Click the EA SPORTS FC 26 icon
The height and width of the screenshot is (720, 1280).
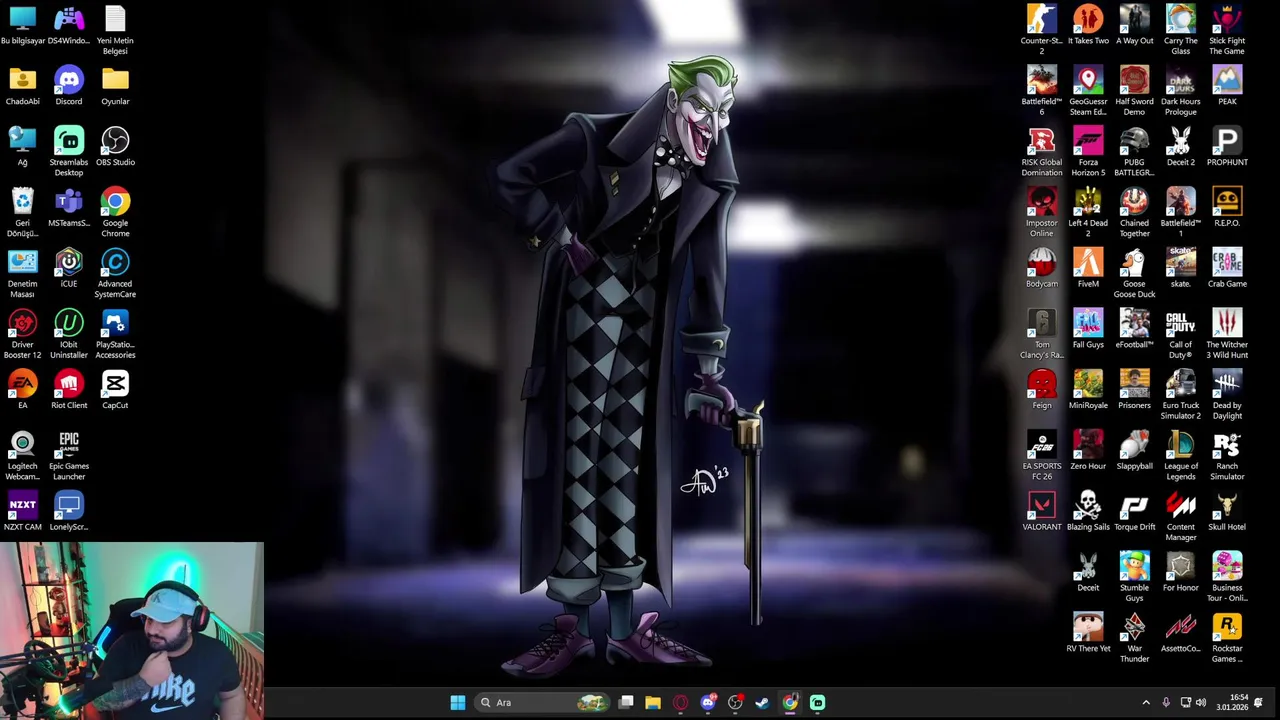(x=1041, y=456)
